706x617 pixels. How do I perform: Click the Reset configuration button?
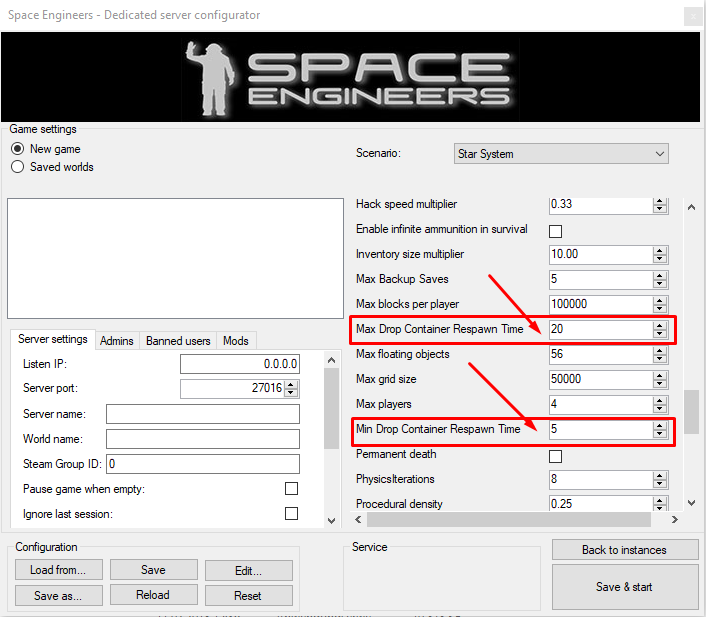[x=248, y=596]
